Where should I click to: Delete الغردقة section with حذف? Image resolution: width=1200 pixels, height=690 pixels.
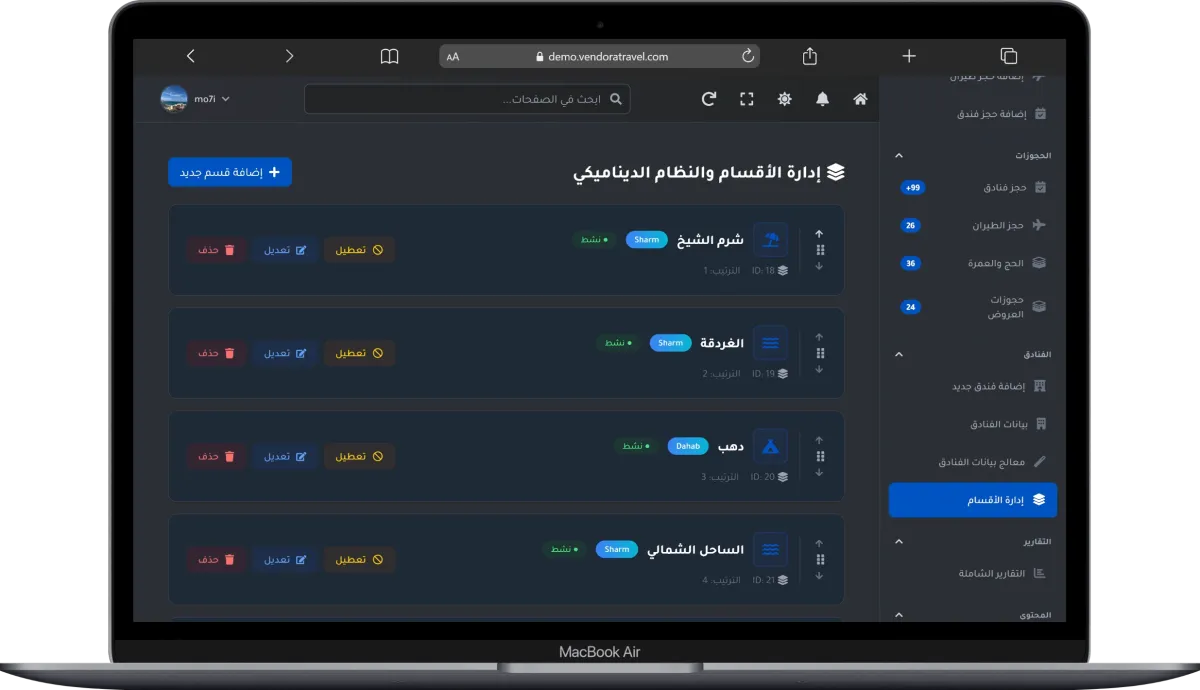216,353
